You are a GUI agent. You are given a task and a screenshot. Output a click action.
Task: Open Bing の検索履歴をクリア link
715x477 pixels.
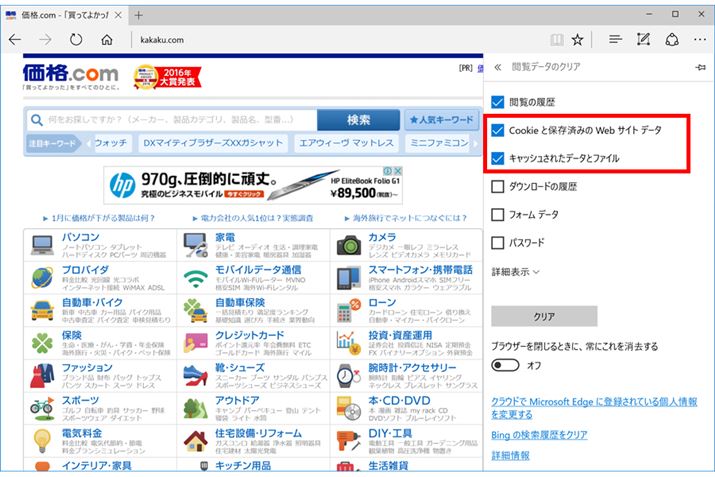(539, 435)
